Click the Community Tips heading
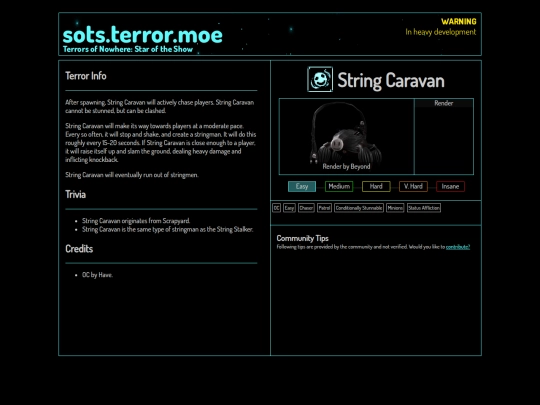This screenshot has width=540, height=405. (x=302, y=238)
